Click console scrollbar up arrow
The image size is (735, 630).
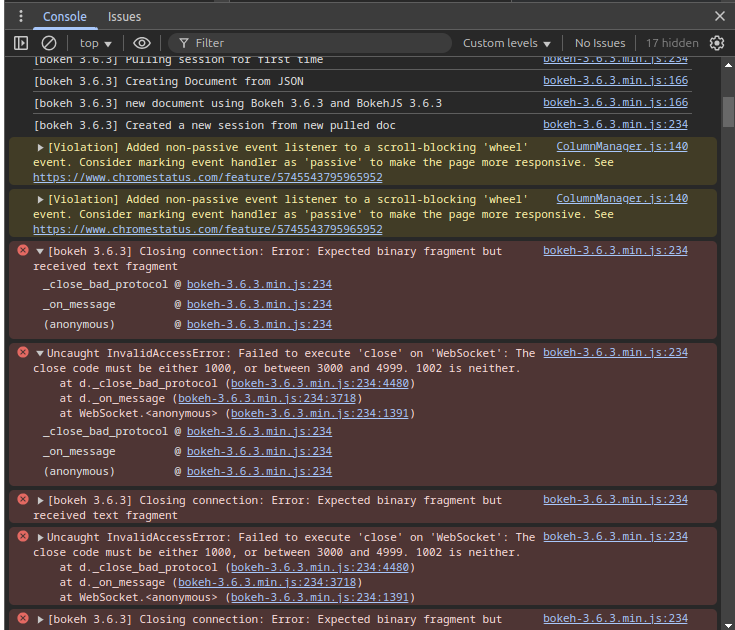coord(728,65)
